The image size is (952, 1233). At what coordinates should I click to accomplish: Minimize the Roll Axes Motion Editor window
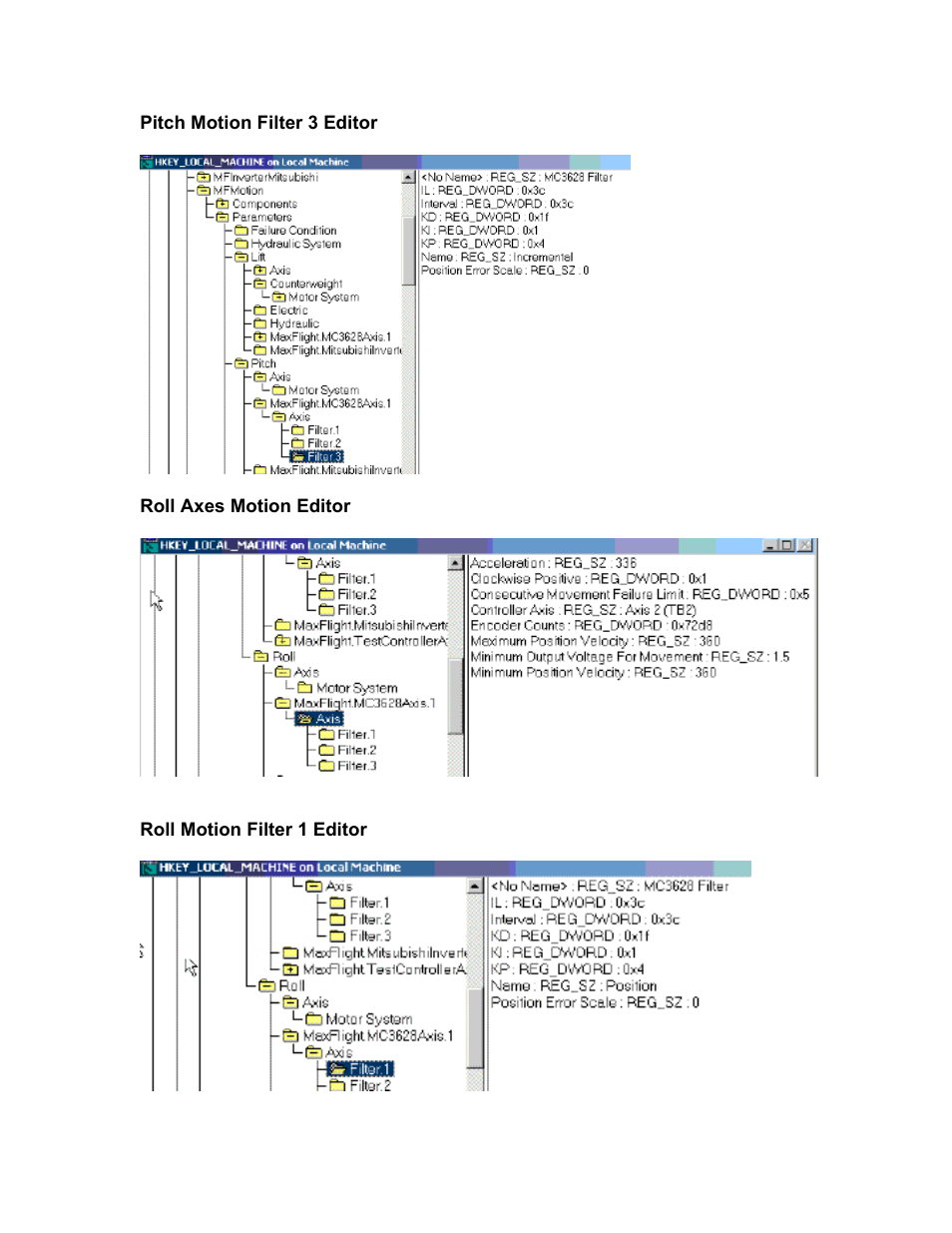coord(770,545)
